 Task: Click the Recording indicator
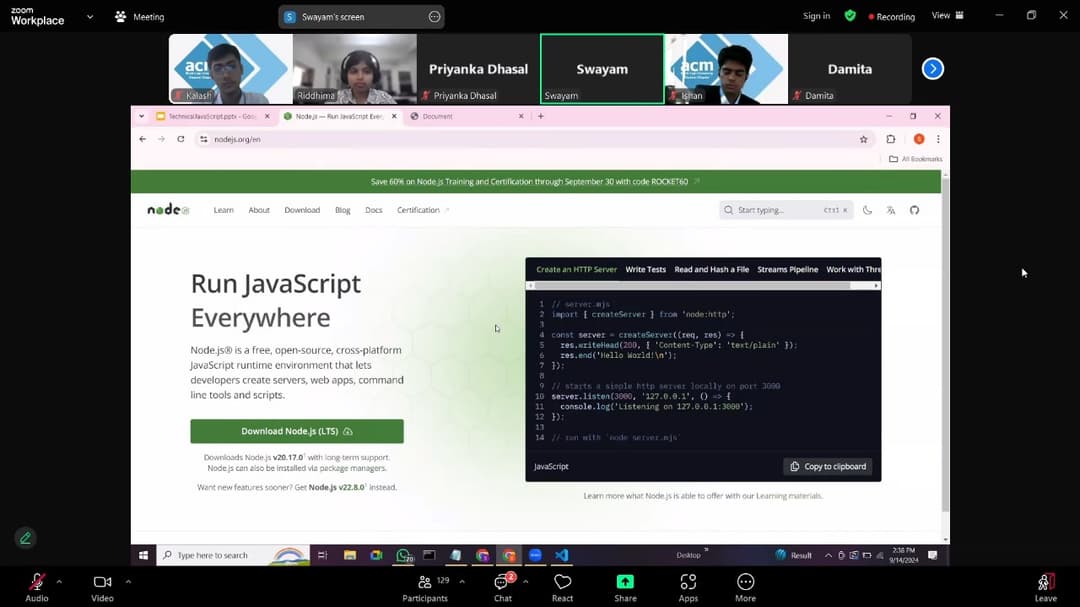(891, 17)
